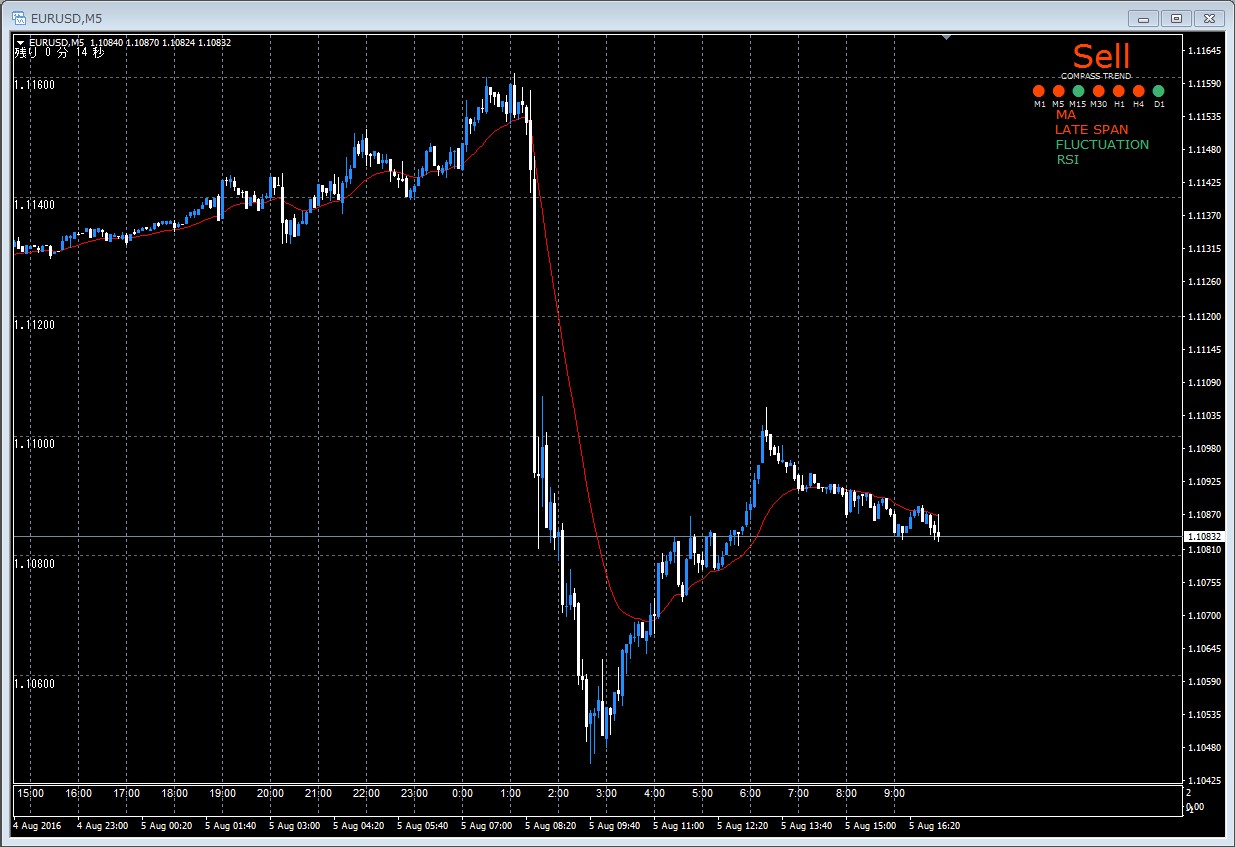Image resolution: width=1235 pixels, height=847 pixels.
Task: Click the 1.11400 level label on left
Action: click(x=34, y=204)
